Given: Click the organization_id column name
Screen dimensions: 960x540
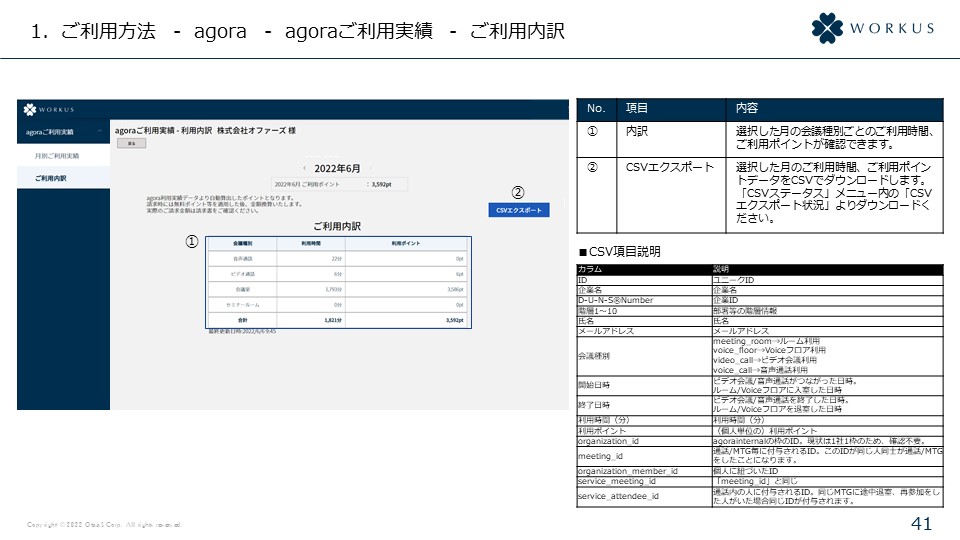Looking at the screenshot, I should point(608,441).
